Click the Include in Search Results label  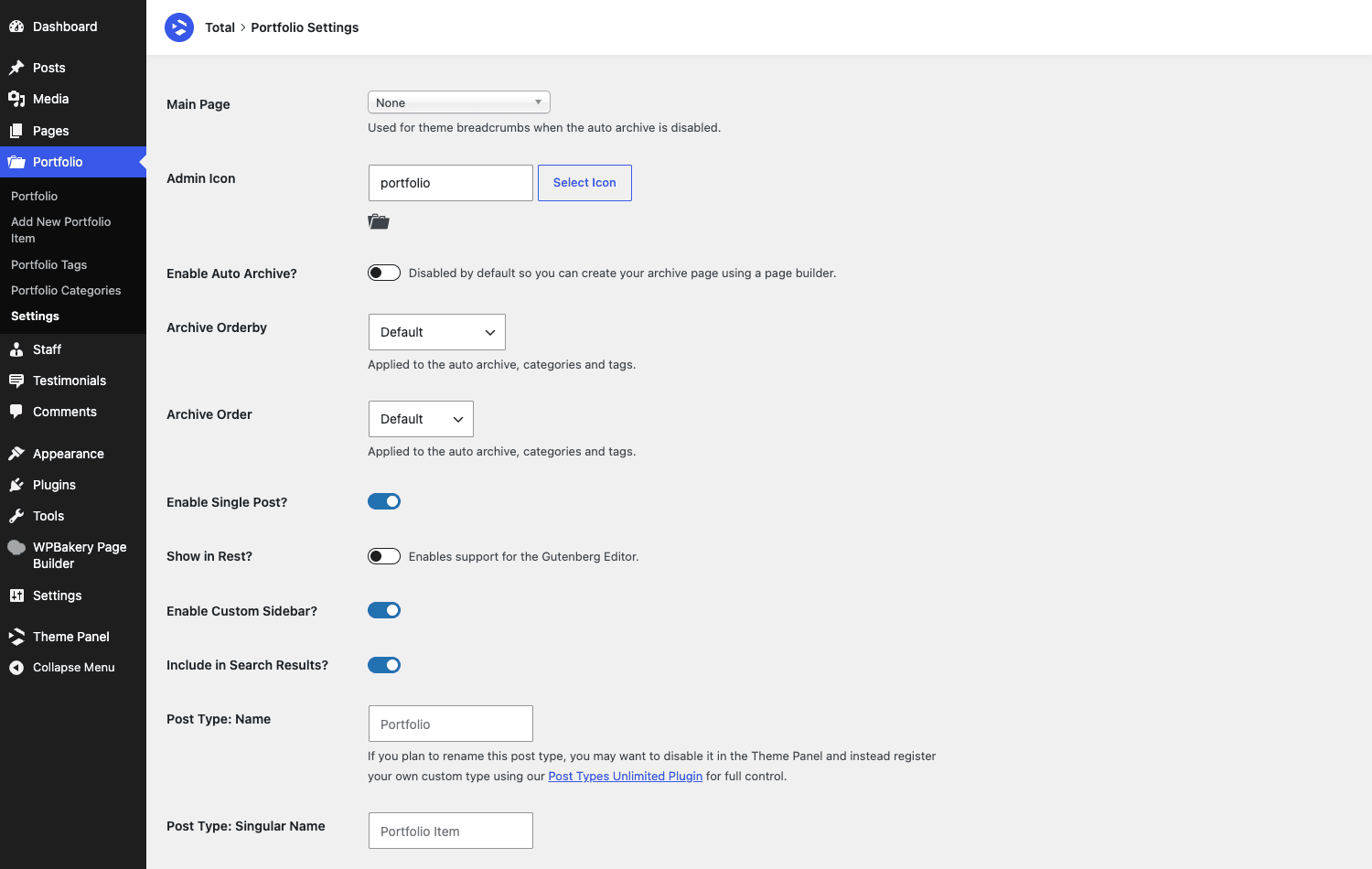[247, 665]
